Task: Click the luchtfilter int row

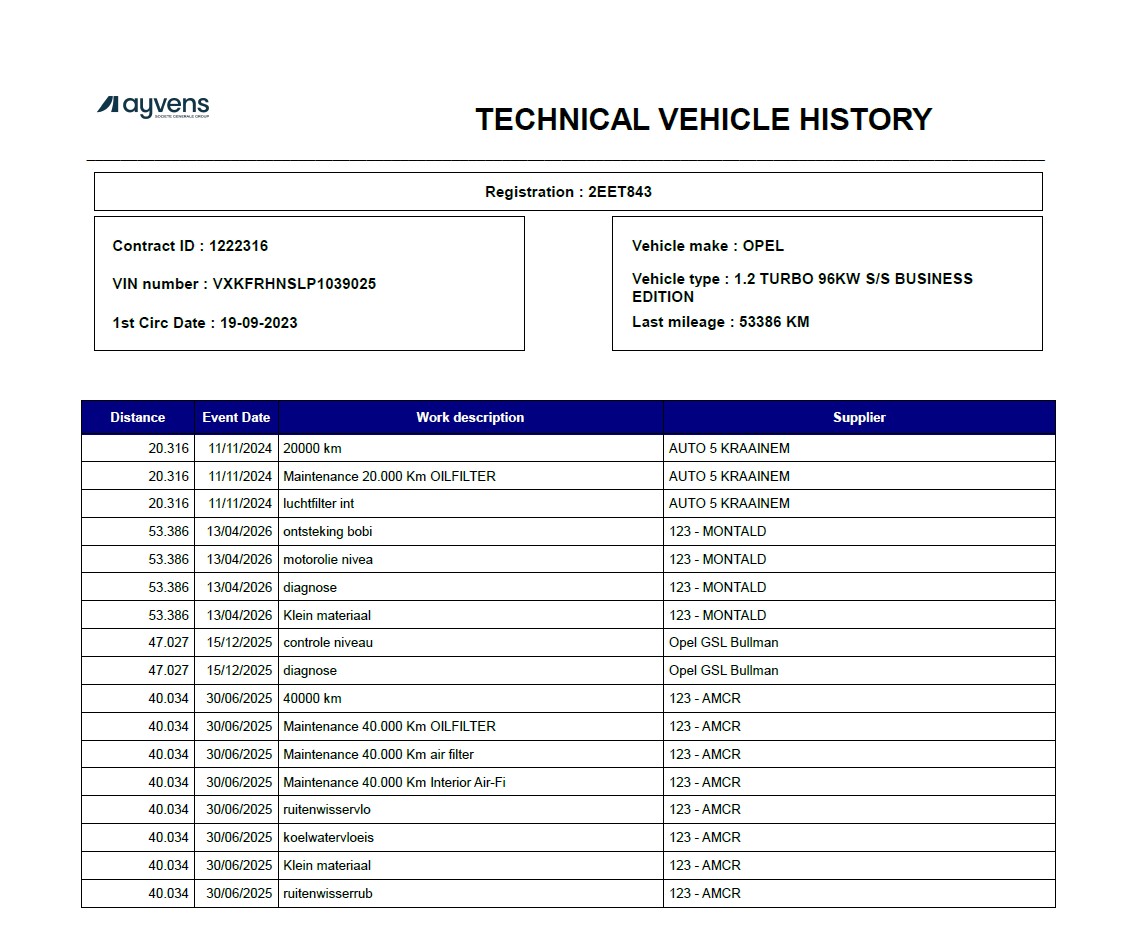Action: pyautogui.click(x=568, y=503)
